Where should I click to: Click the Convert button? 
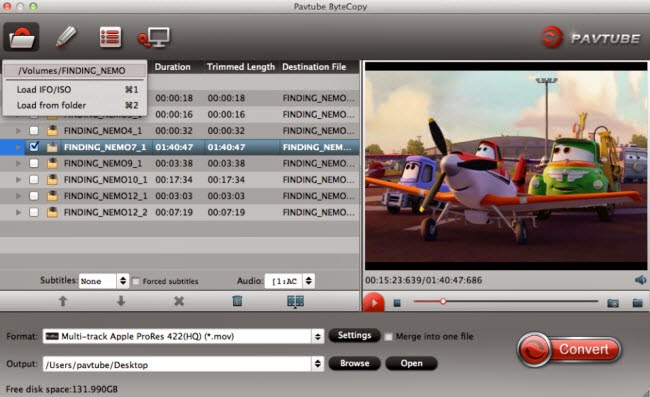pos(570,349)
